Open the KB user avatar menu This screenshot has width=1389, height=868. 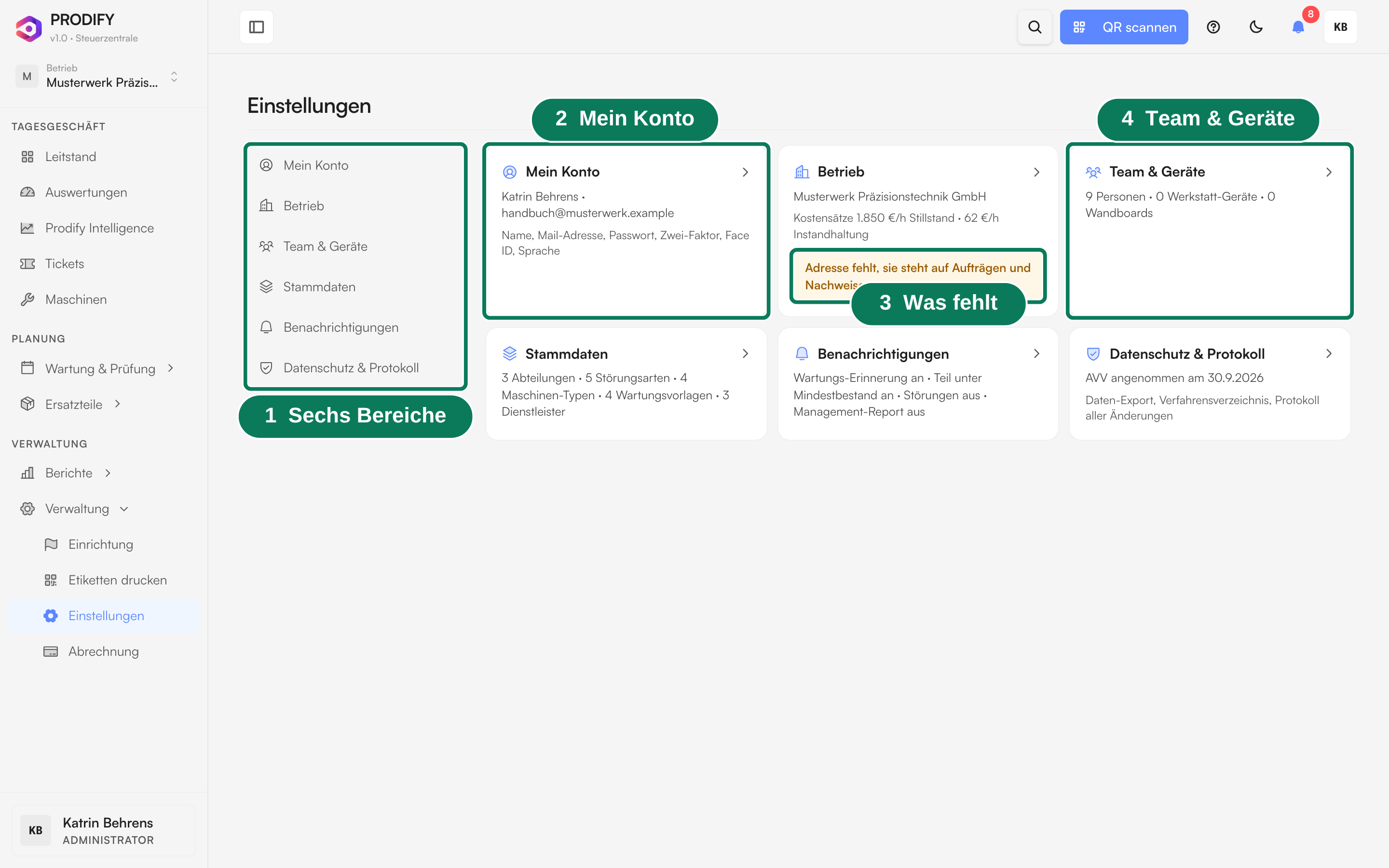click(x=1340, y=27)
